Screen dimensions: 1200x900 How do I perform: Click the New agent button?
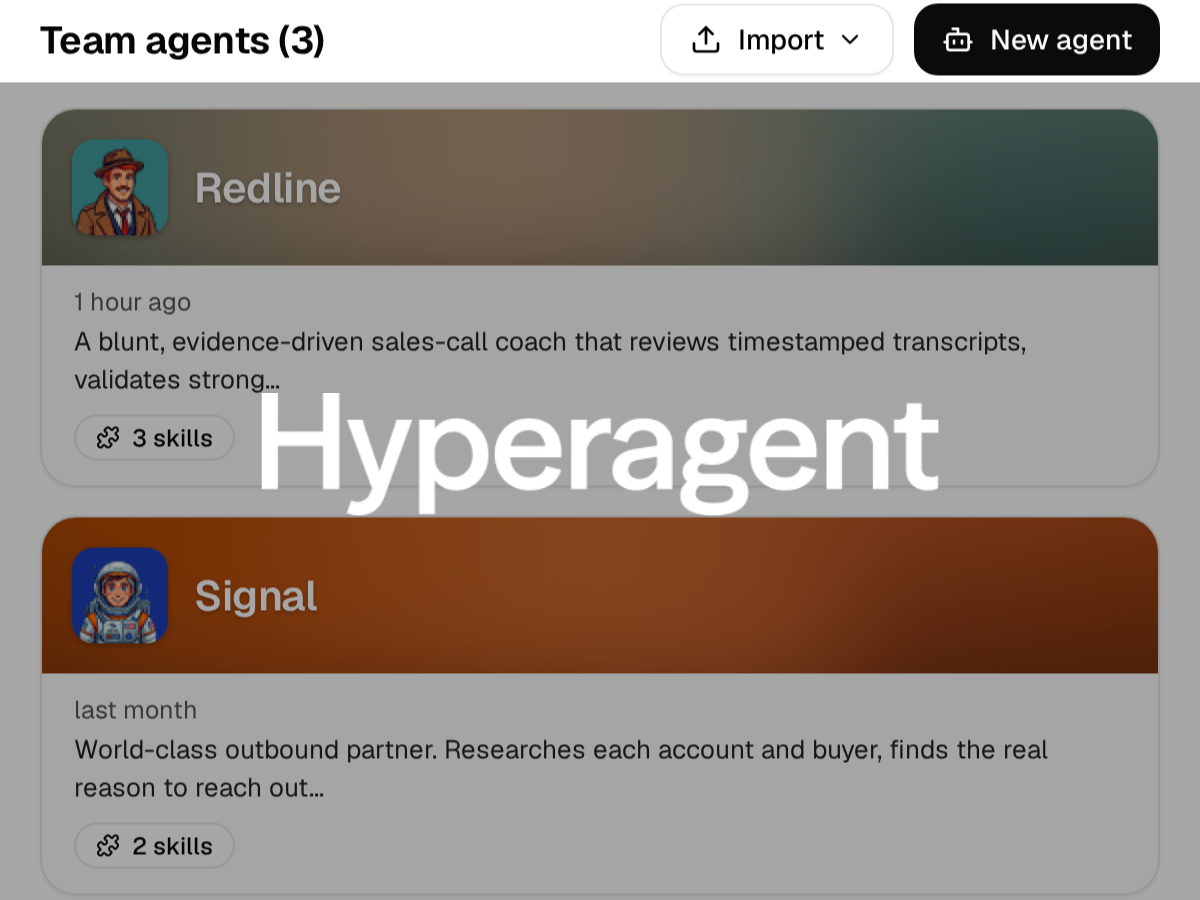click(x=1037, y=40)
